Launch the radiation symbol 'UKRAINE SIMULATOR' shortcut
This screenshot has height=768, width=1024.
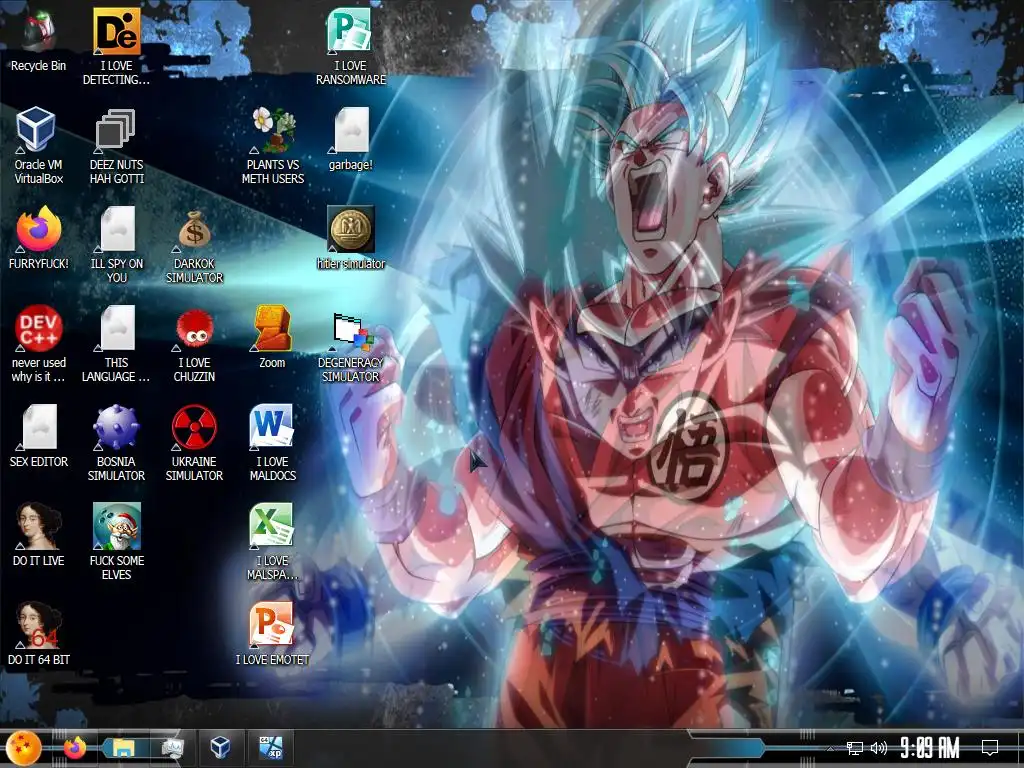[194, 428]
